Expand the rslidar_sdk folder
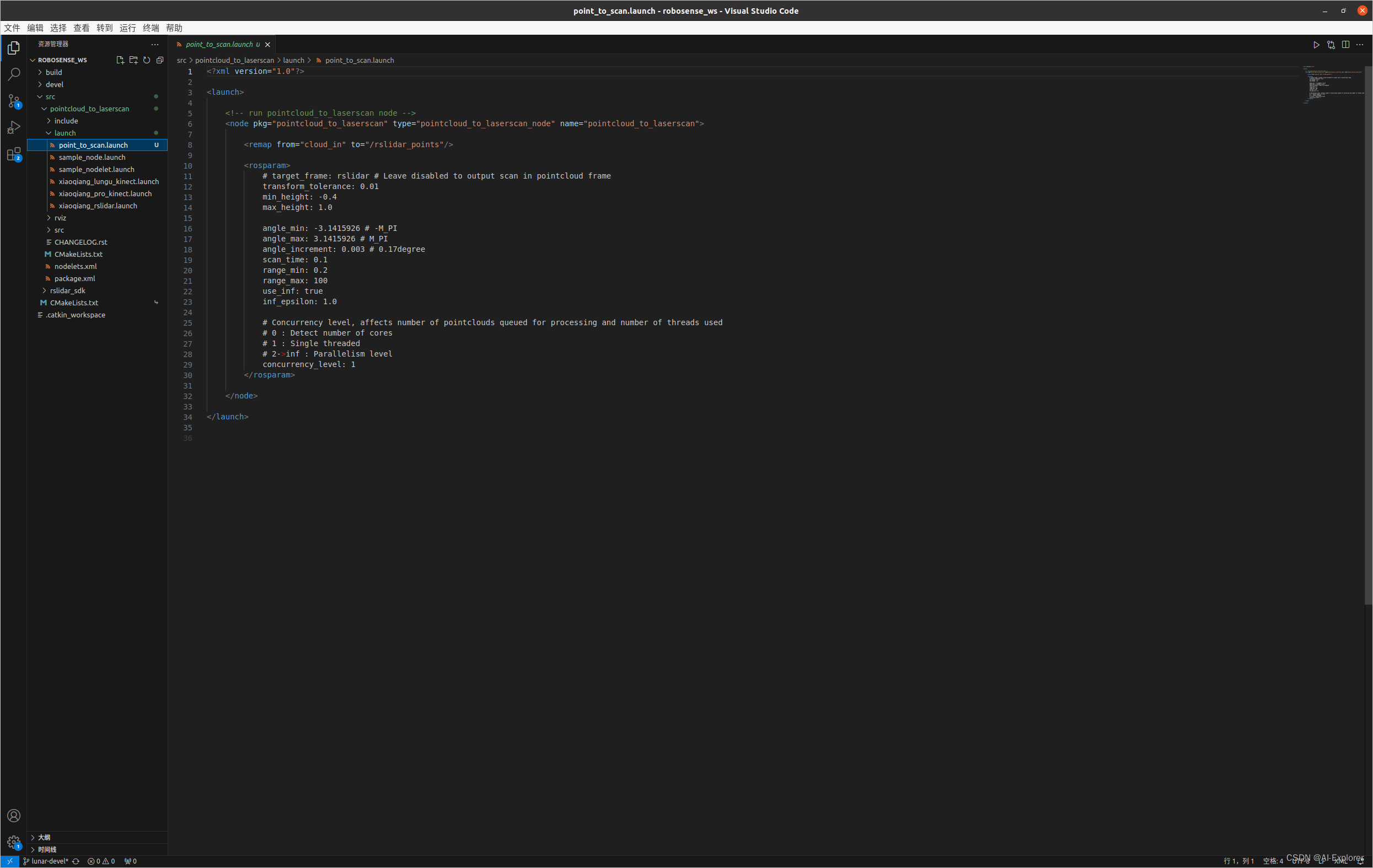Viewport: 1373px width, 868px height. (x=98, y=290)
